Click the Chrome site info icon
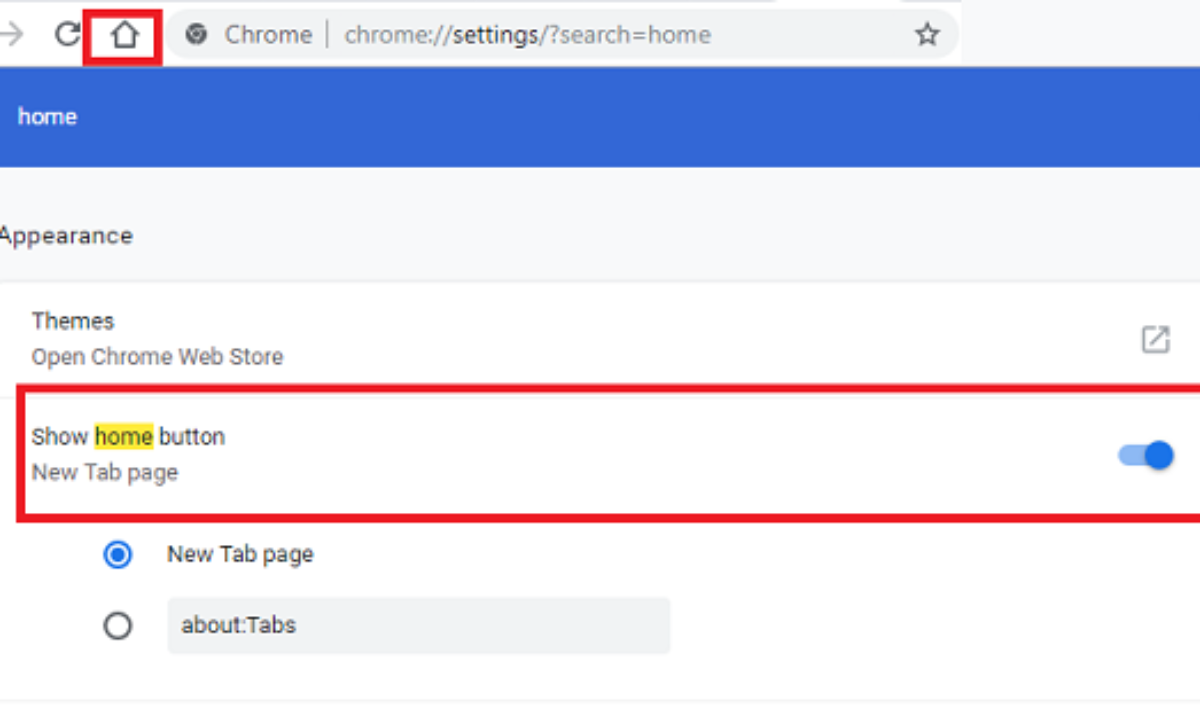Screen dimensions: 1200x720 point(197,35)
